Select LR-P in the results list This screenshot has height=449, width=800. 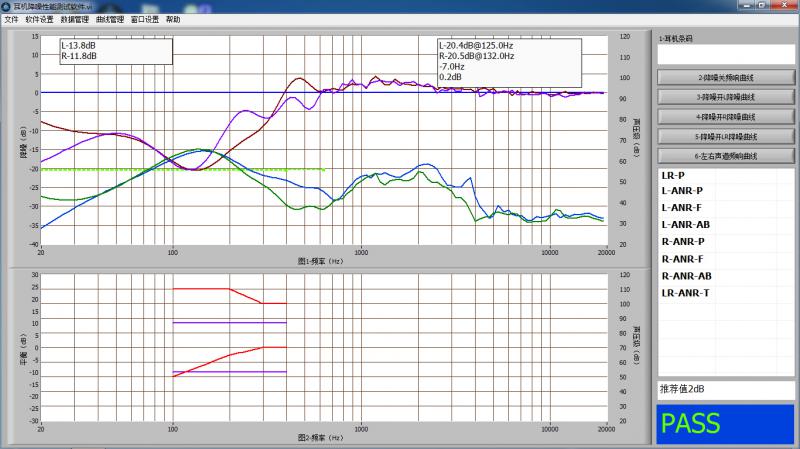click(x=674, y=175)
